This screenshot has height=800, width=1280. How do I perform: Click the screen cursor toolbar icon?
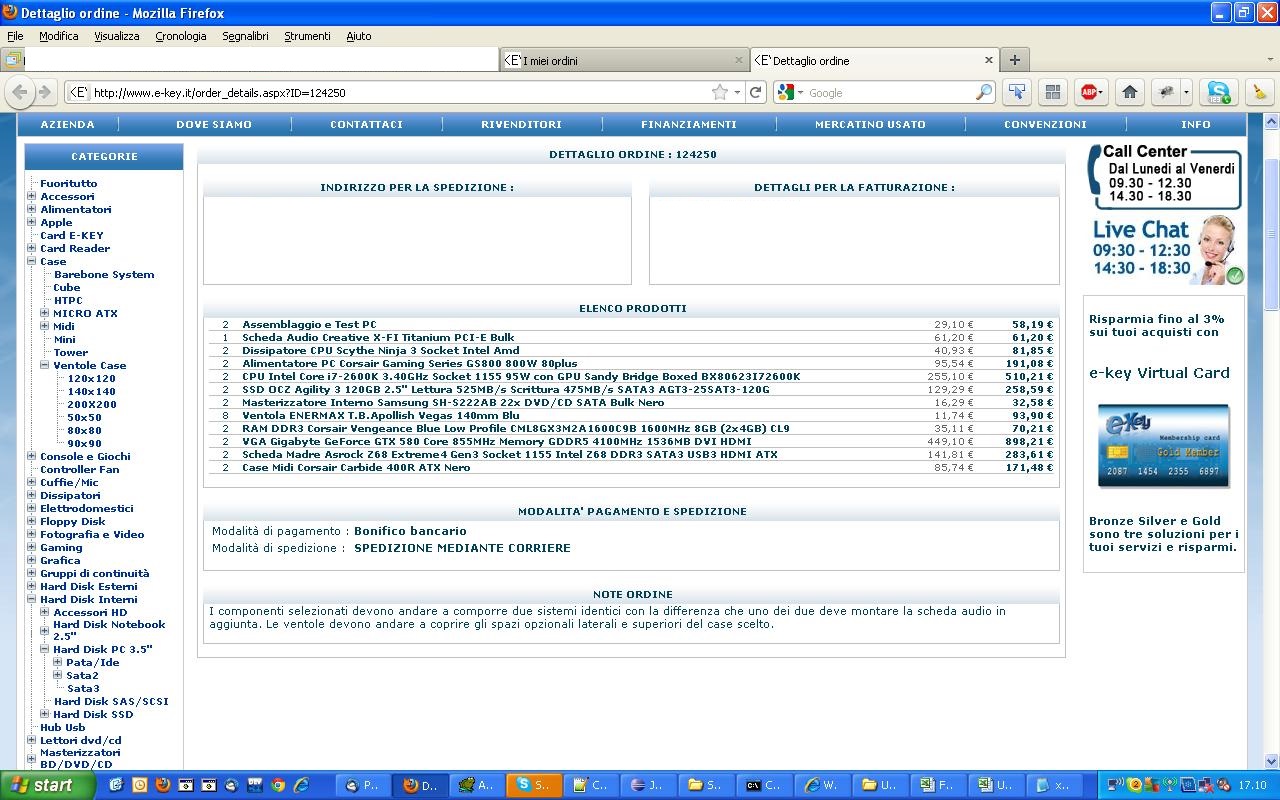1017,92
